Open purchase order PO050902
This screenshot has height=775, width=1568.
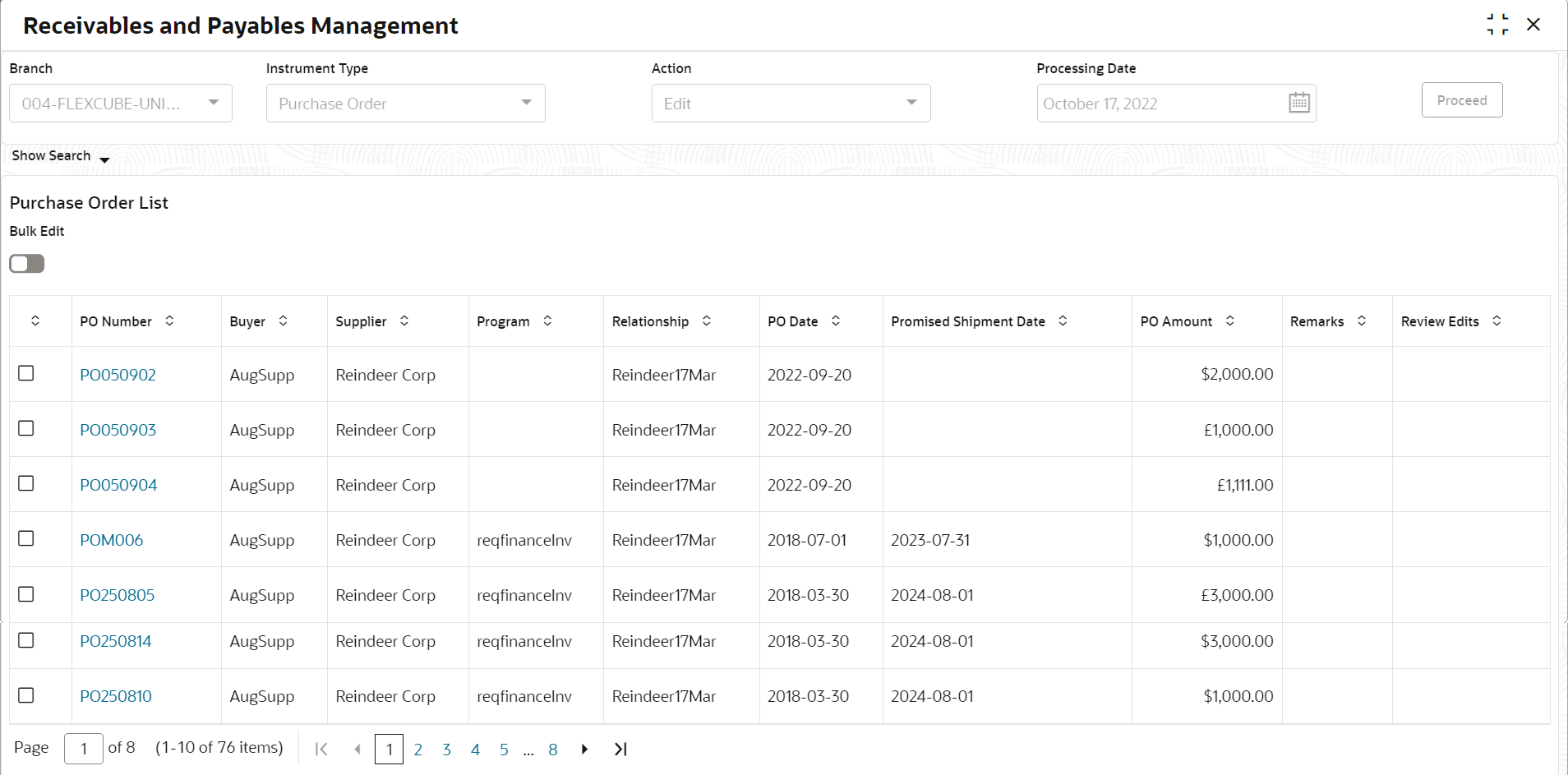118,375
